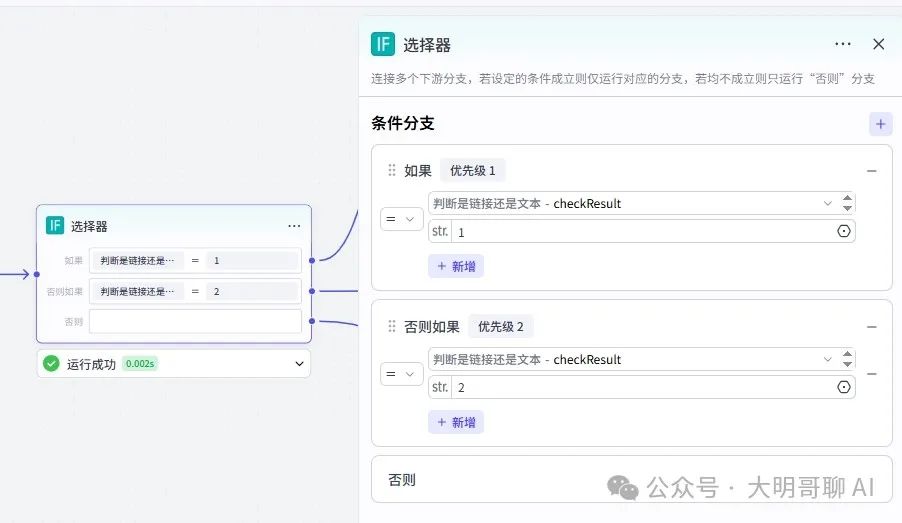The height and width of the screenshot is (523, 902).
Task: Open the more options menu in the panel header
Action: [842, 44]
